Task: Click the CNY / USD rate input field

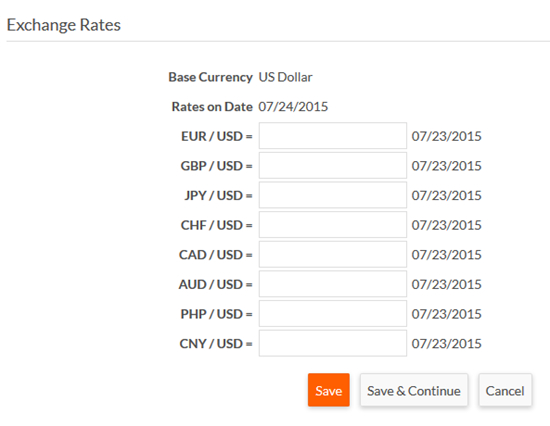Action: tap(333, 343)
